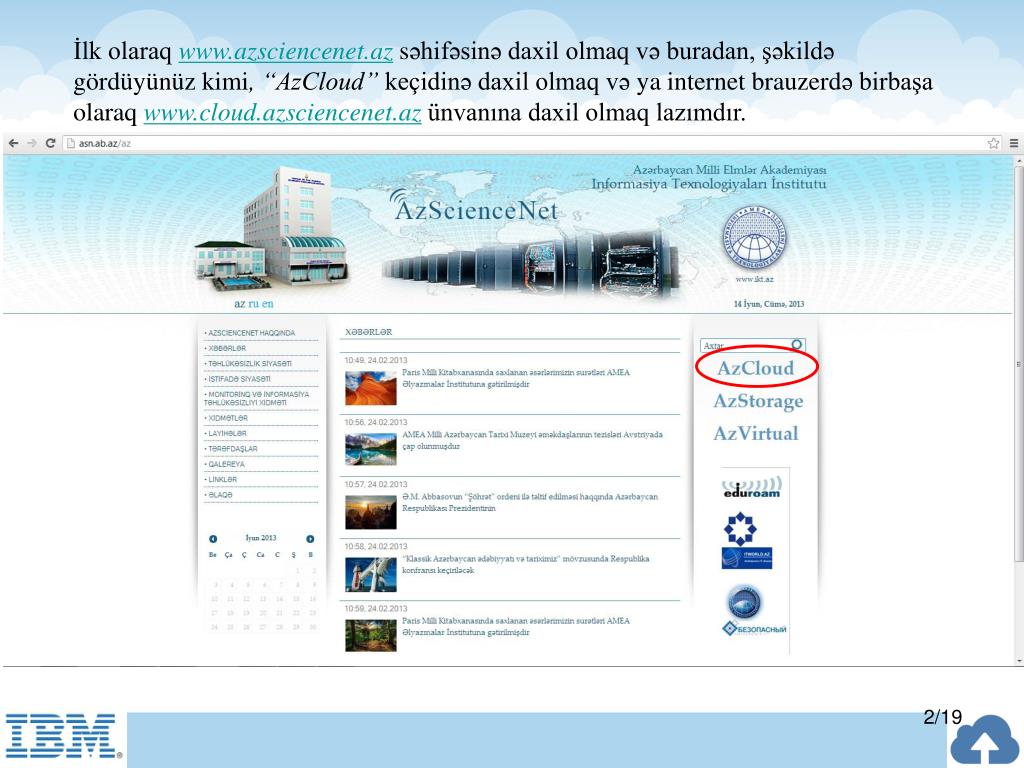Click the browser forward arrow
Screen dimensions: 1024x768
tap(31, 143)
